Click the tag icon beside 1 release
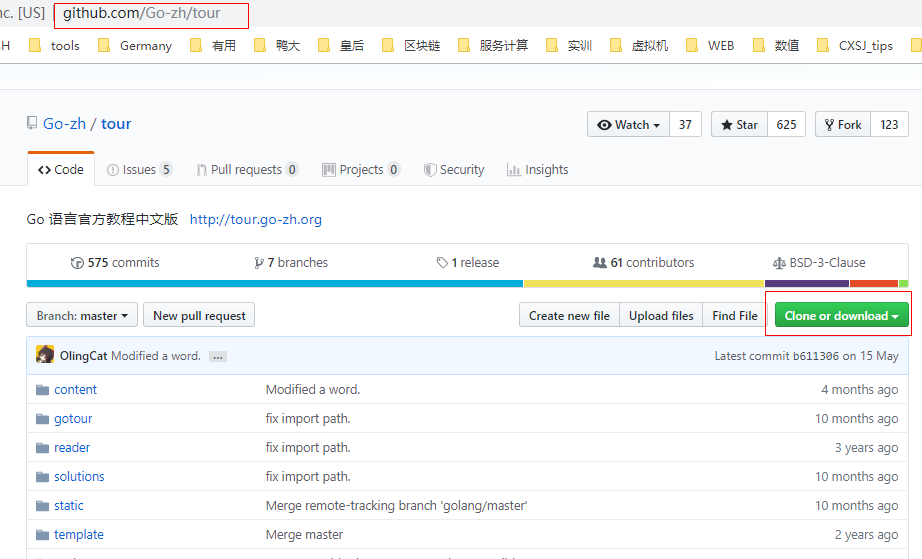This screenshot has width=922, height=559. click(442, 263)
